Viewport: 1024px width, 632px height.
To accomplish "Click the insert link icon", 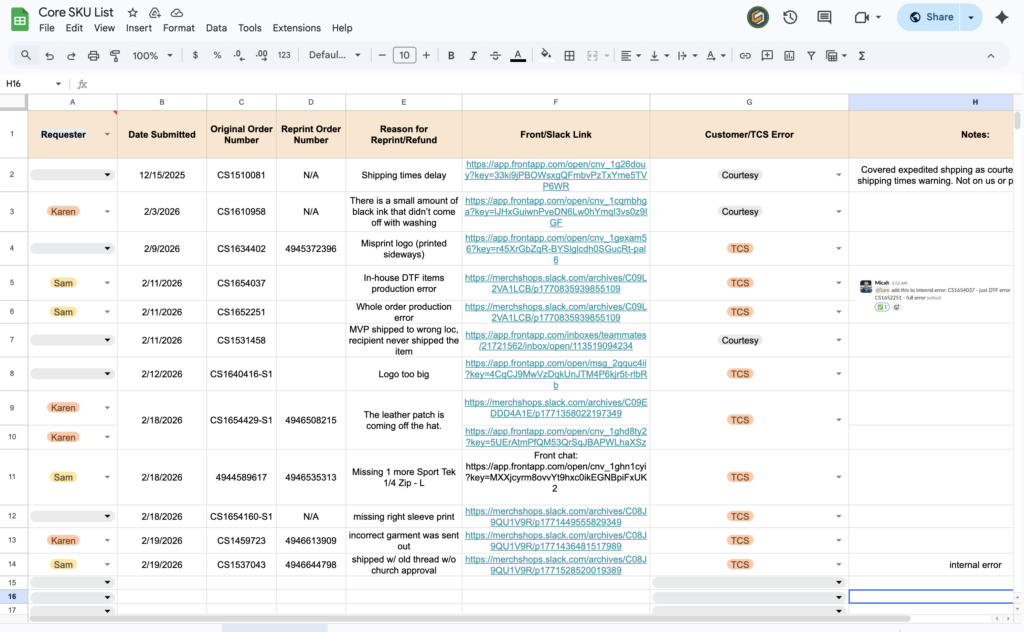I will [745, 56].
